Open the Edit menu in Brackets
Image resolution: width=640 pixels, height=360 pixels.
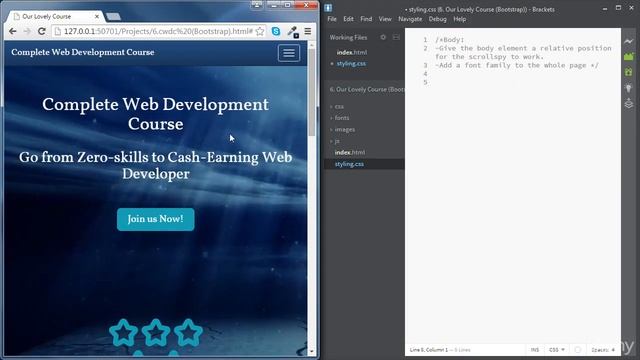[x=348, y=19]
